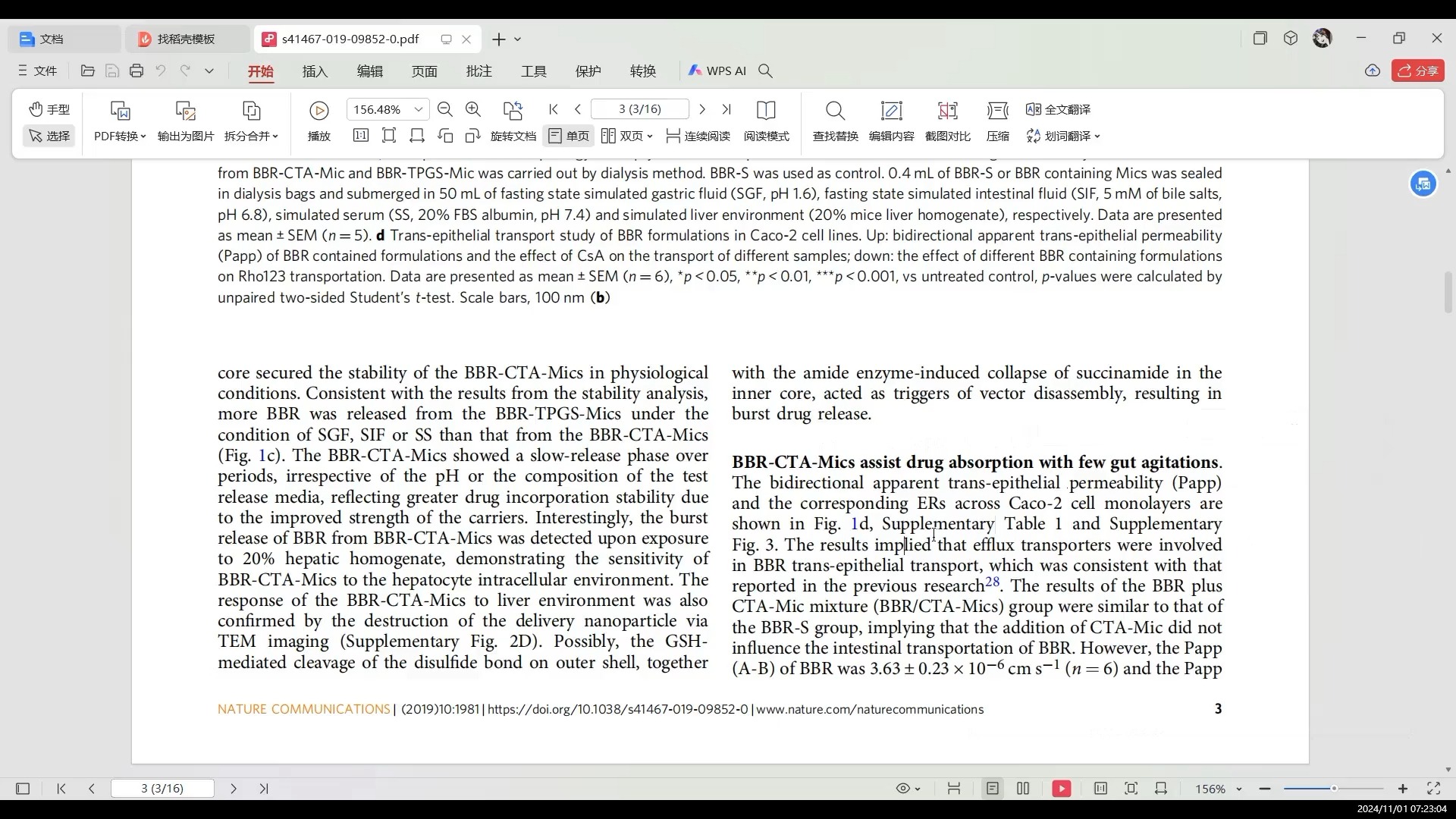The width and height of the screenshot is (1456, 819).
Task: Enable Single Page (单页) view
Action: pyautogui.click(x=569, y=136)
